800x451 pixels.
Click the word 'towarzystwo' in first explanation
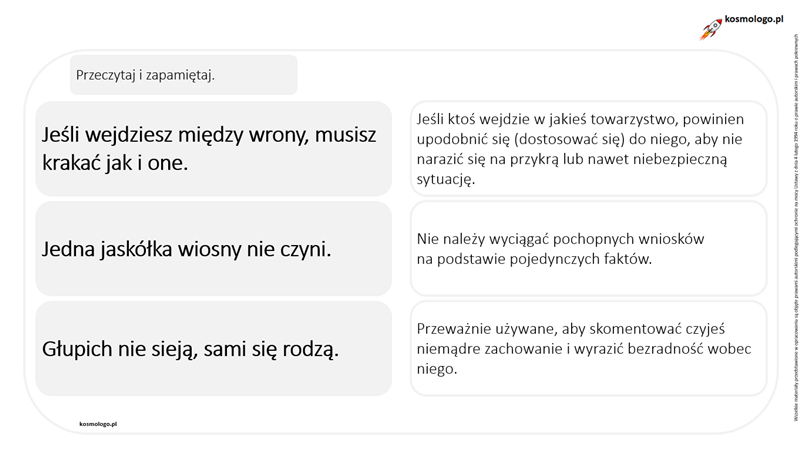(629, 119)
